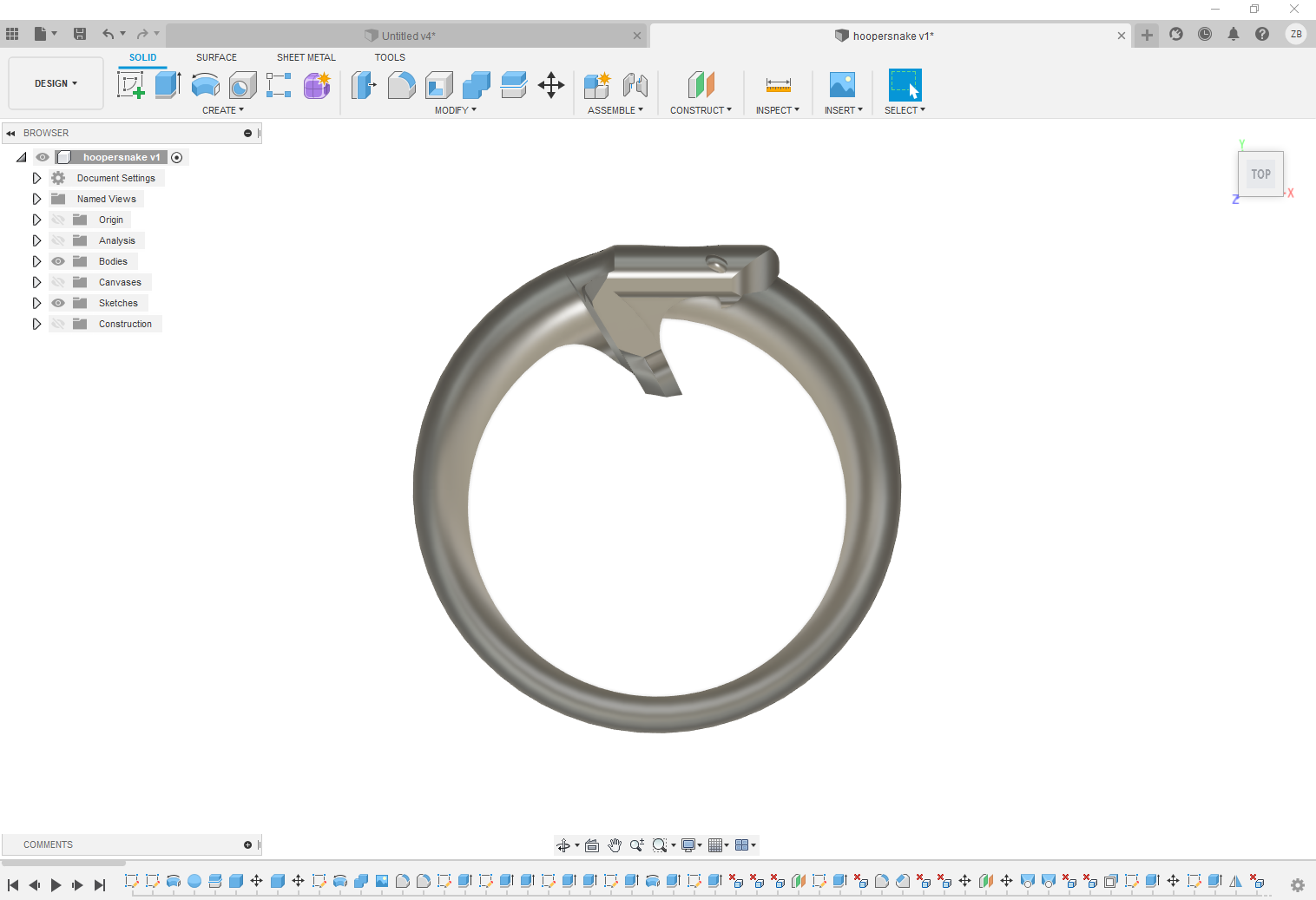The width and height of the screenshot is (1316, 900).
Task: Open the Hole tool
Action: point(242,84)
